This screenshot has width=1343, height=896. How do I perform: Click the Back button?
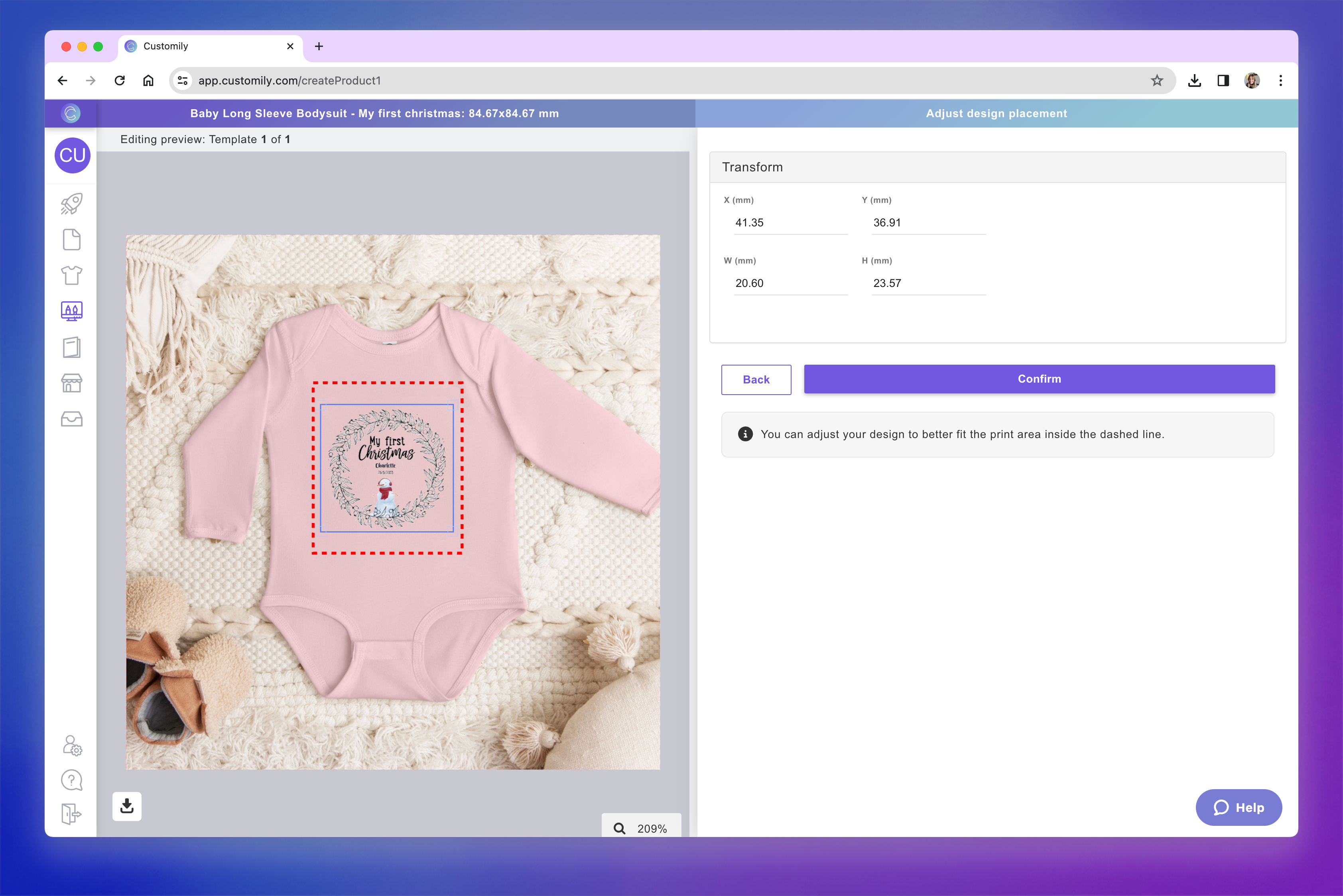[756, 379]
